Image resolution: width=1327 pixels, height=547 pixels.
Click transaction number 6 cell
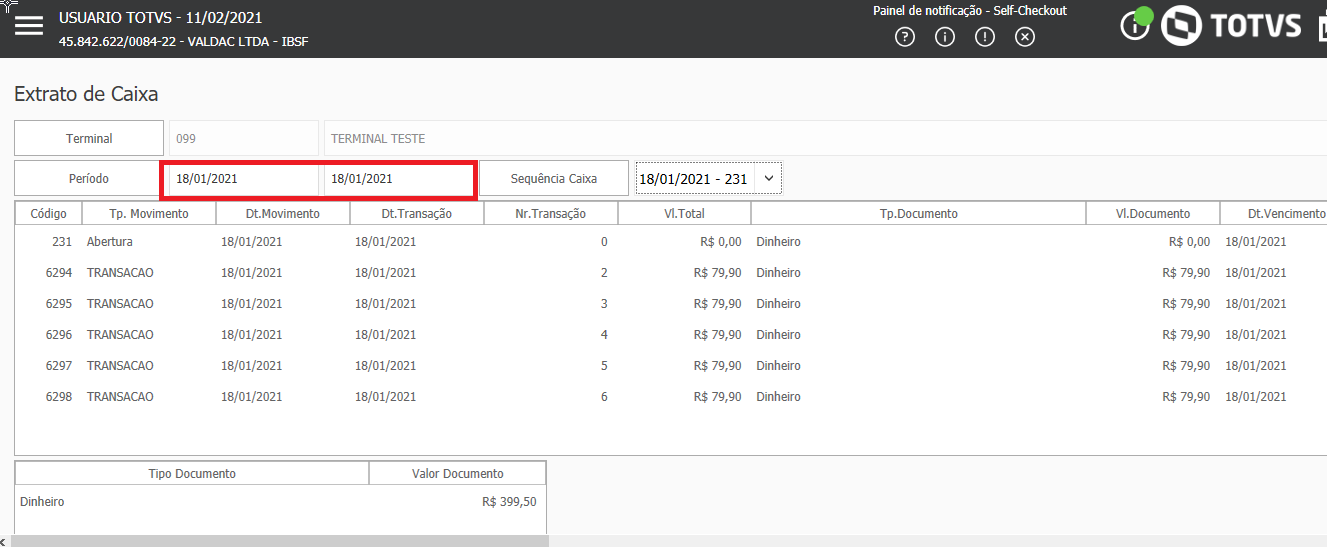604,397
